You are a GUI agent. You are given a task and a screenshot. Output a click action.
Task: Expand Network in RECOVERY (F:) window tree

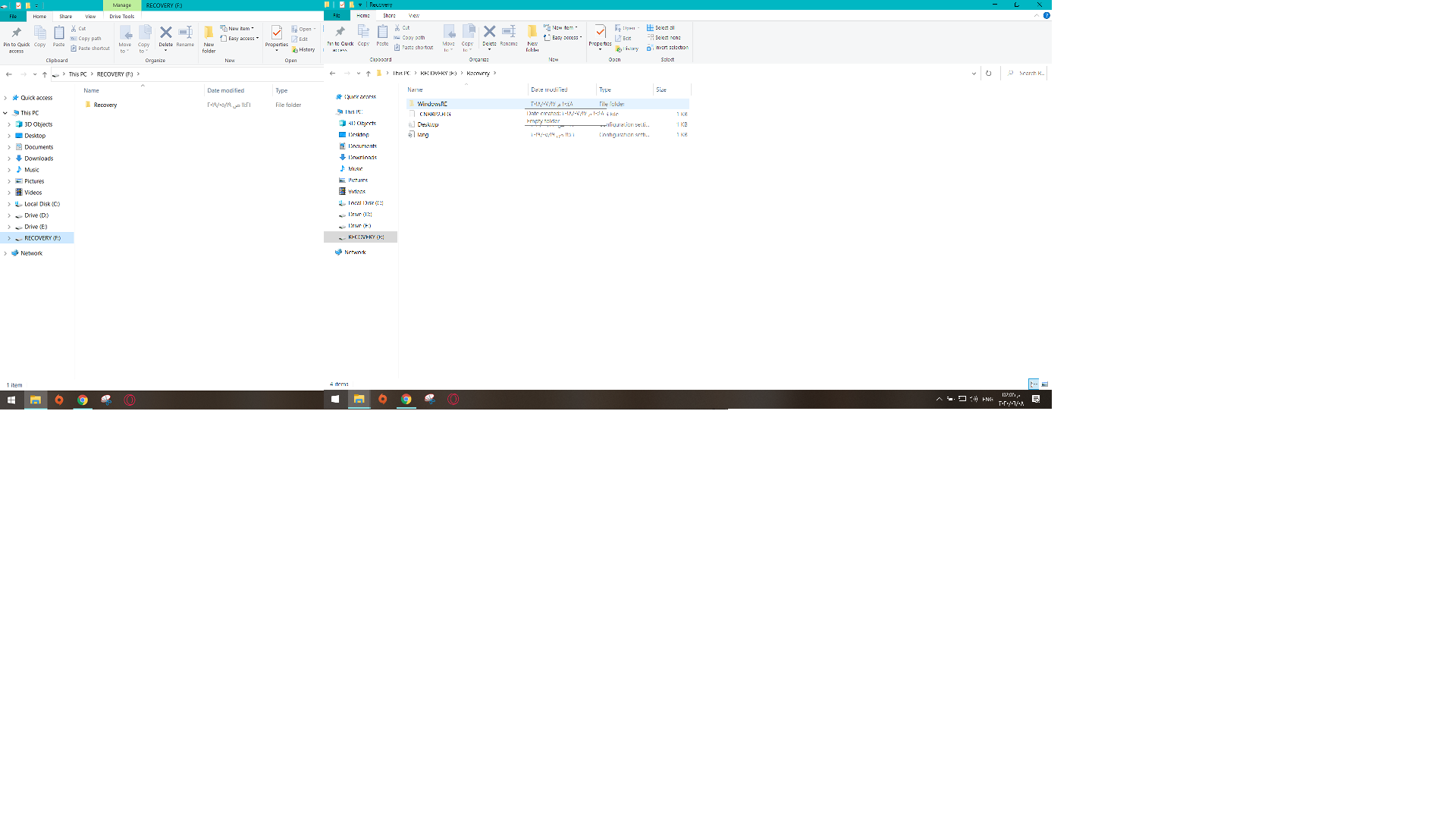(5, 253)
